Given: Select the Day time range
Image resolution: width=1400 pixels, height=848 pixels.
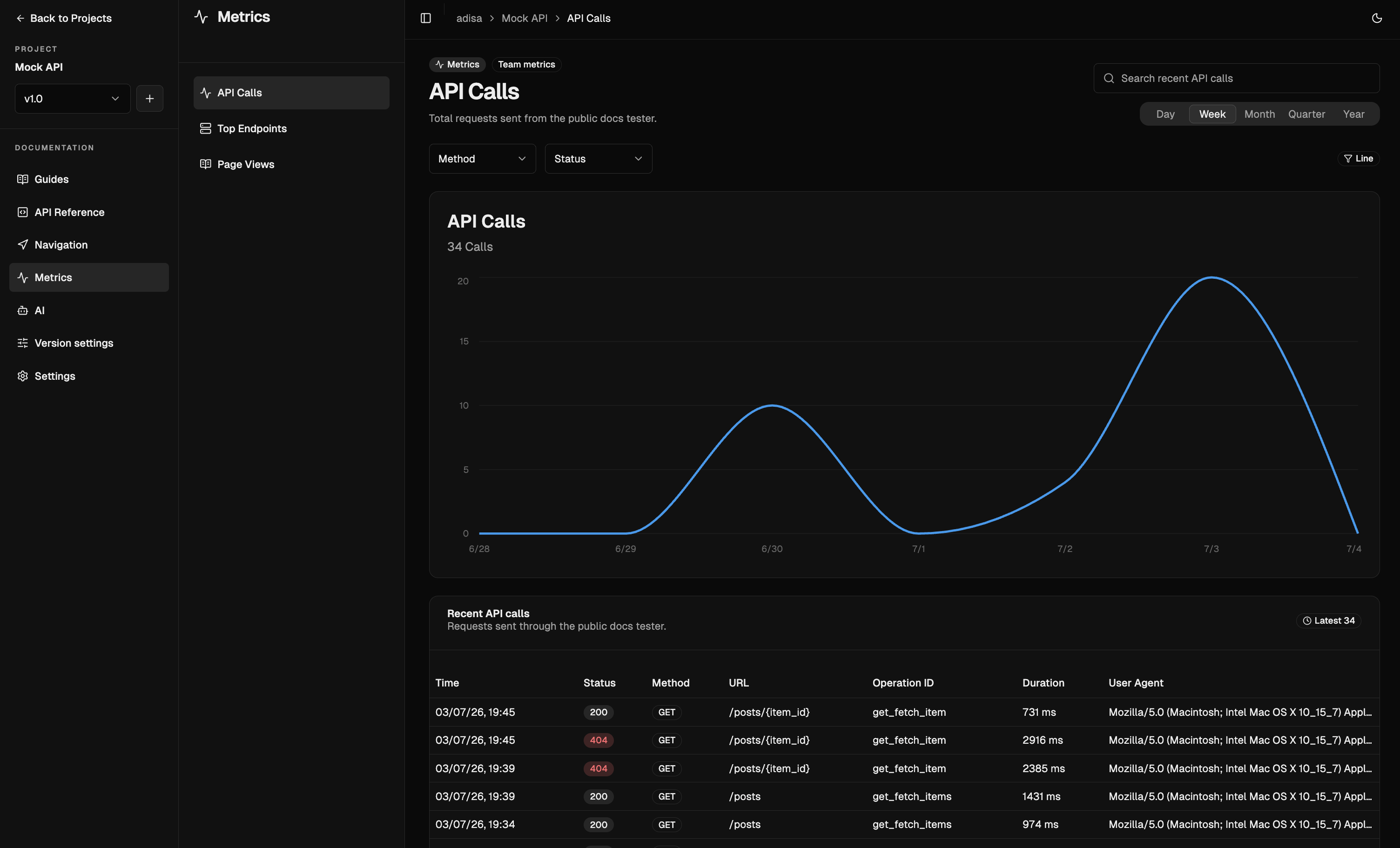Looking at the screenshot, I should pyautogui.click(x=1165, y=114).
